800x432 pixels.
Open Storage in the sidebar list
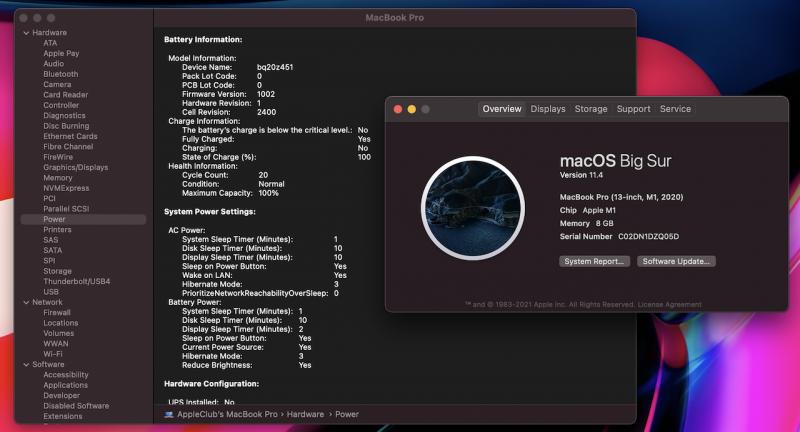pos(57,271)
